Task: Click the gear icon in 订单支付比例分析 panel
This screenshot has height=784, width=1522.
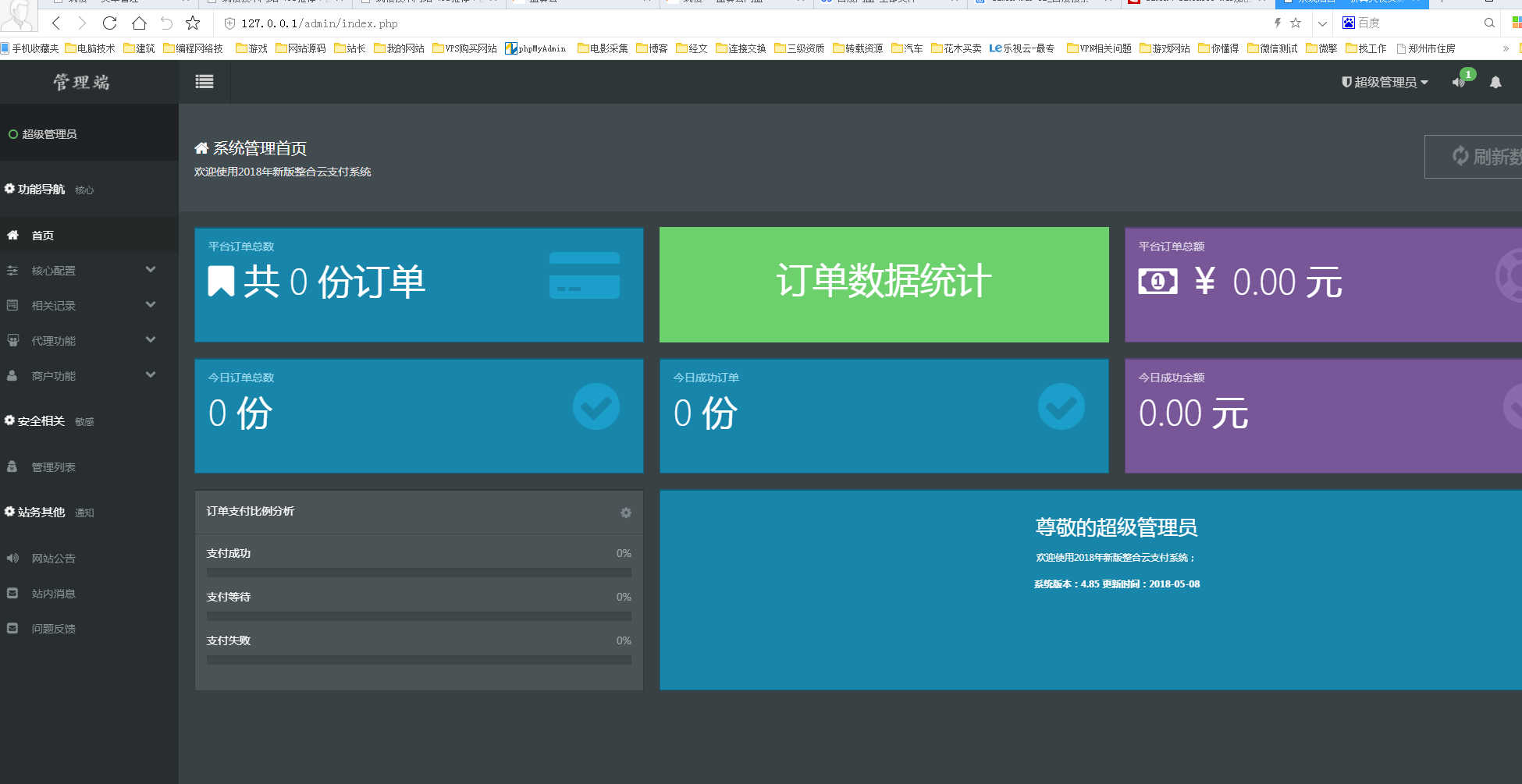Action: pyautogui.click(x=625, y=513)
